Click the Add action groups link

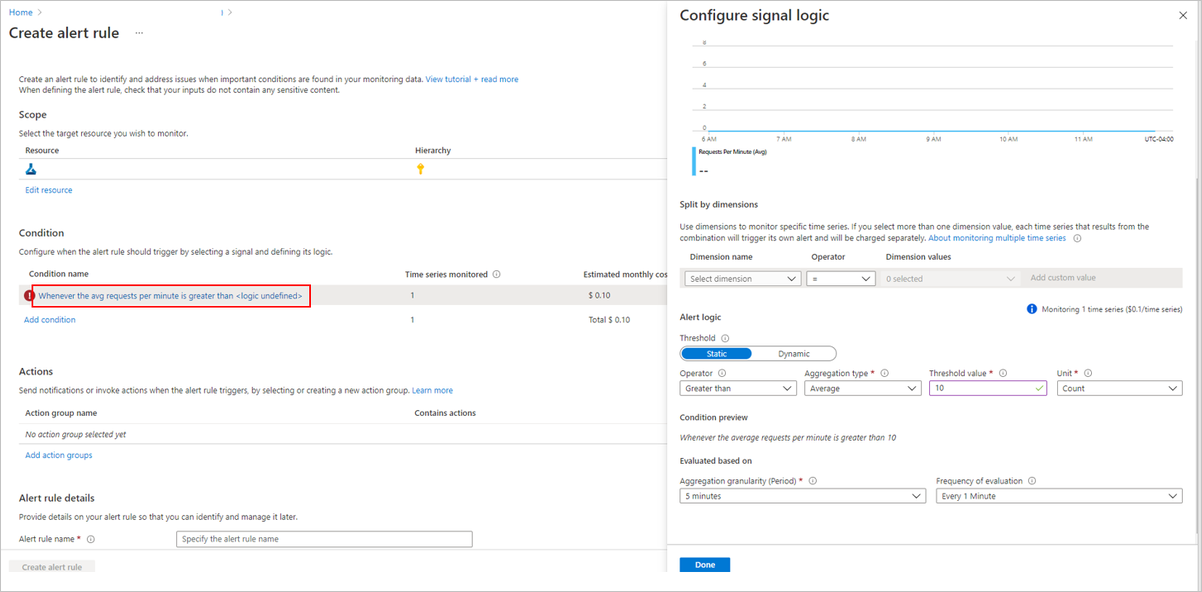58,455
